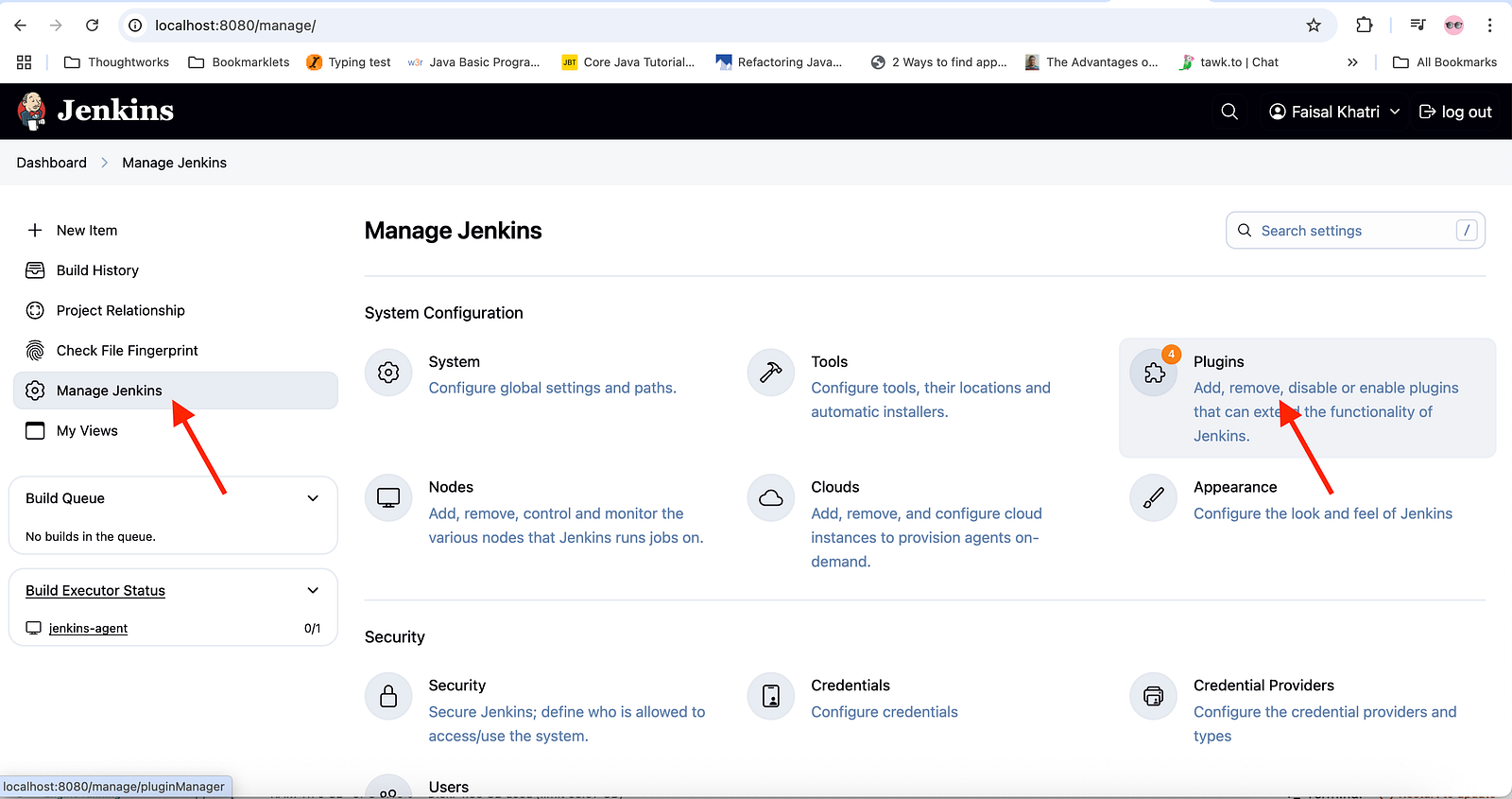Open the Typing test bookmark
Viewport: 1512px width, 799px height.
[349, 62]
